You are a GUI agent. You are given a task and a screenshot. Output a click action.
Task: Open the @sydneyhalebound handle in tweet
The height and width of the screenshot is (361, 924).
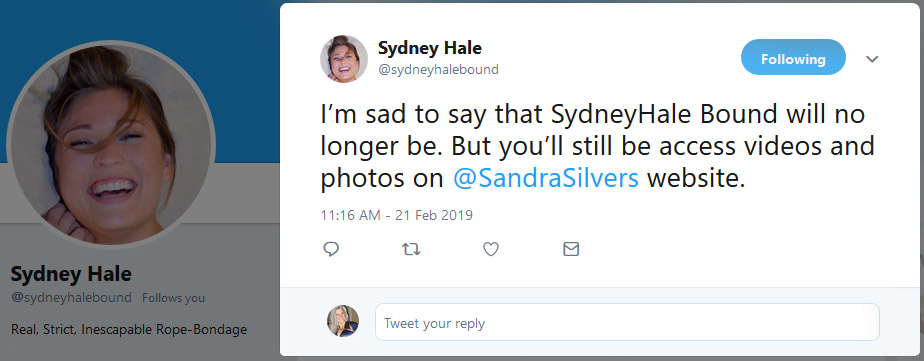tap(438, 69)
